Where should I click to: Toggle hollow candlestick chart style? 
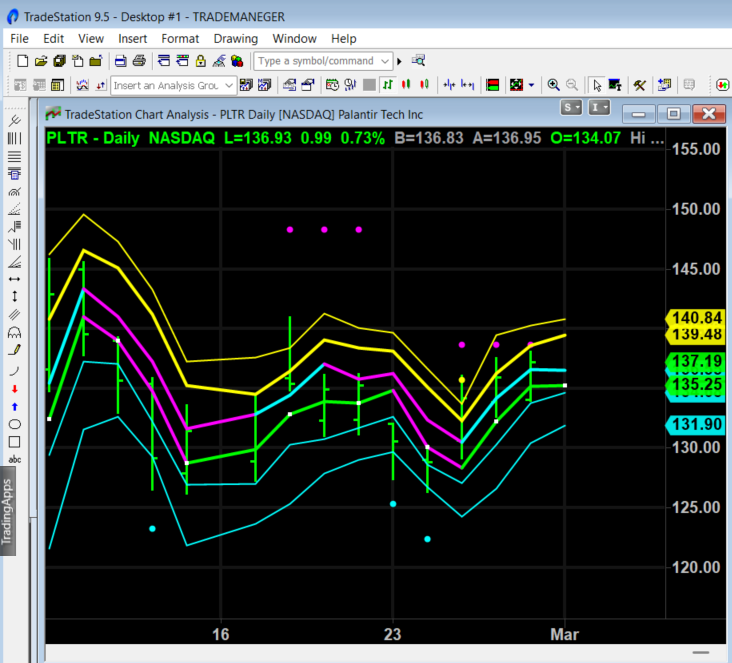[424, 85]
